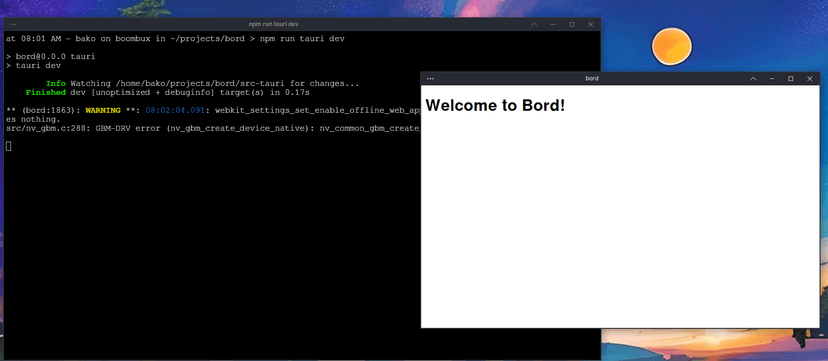Click the green Finished text in terminal

coord(45,92)
